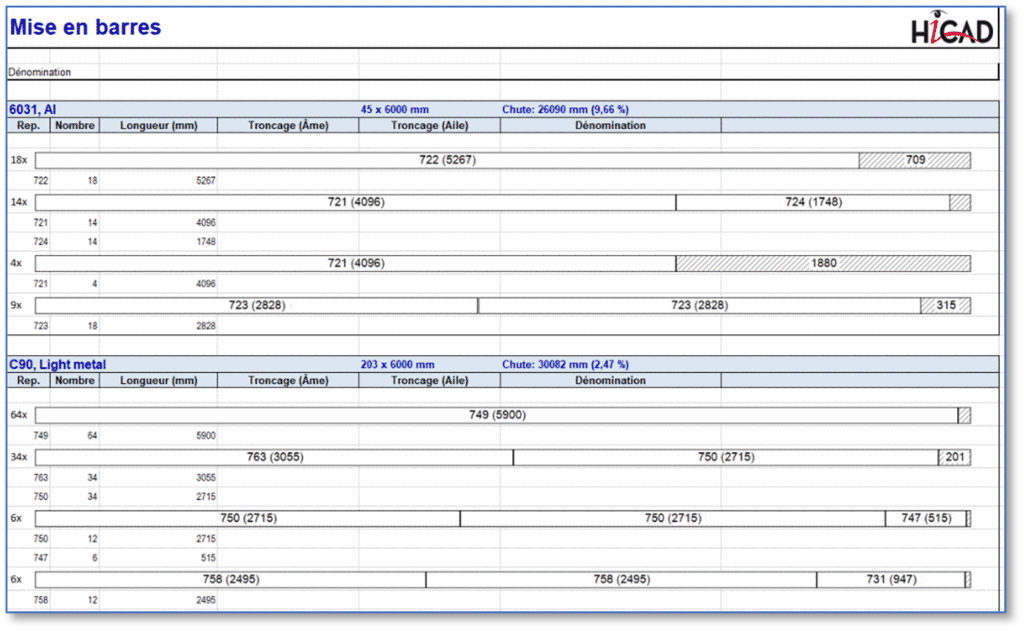Image resolution: width=1024 pixels, height=631 pixels.
Task: Click the '18x' bar count label
Action: tap(19, 160)
